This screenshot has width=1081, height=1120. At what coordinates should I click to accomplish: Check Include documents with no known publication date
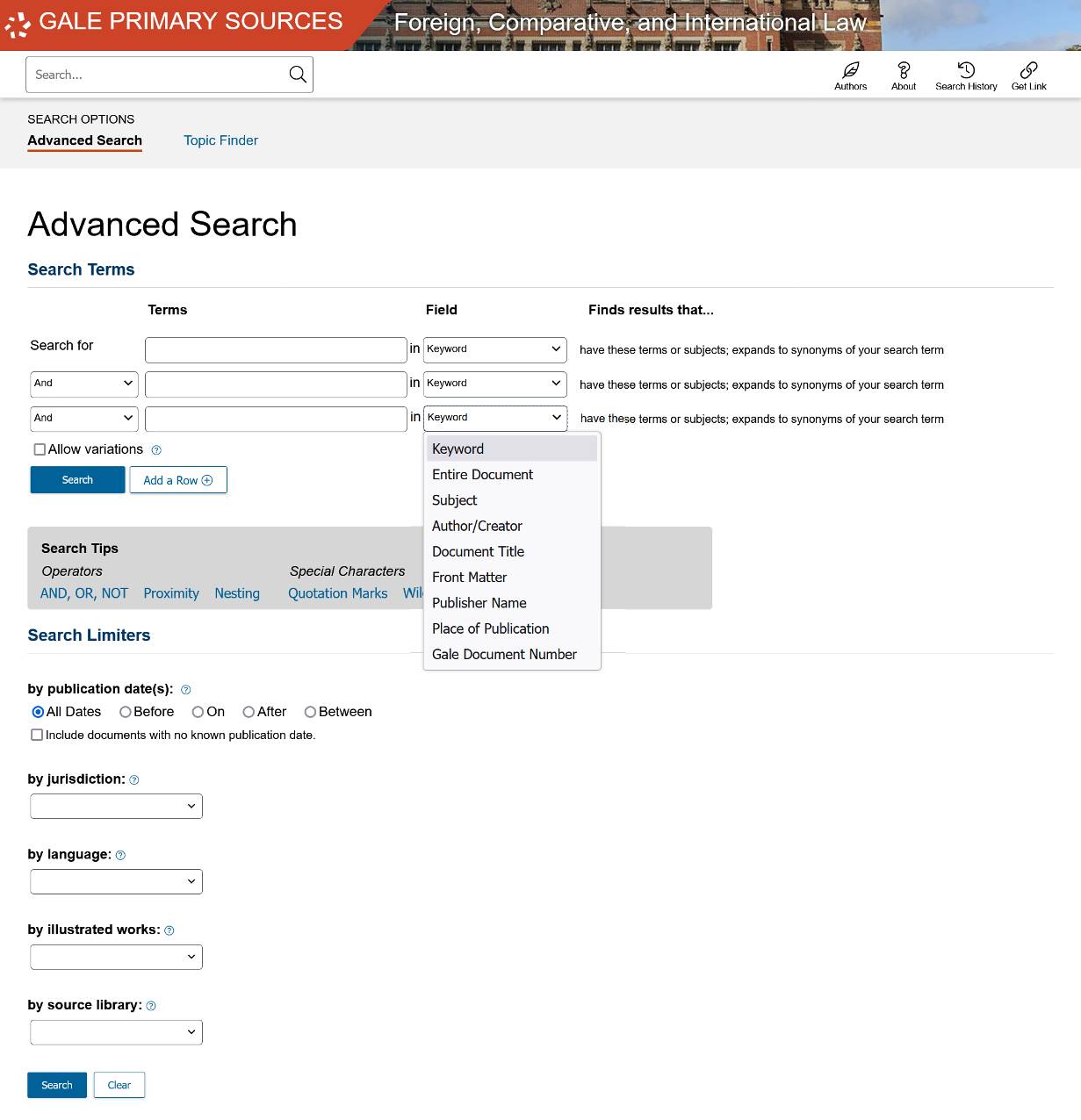click(37, 735)
